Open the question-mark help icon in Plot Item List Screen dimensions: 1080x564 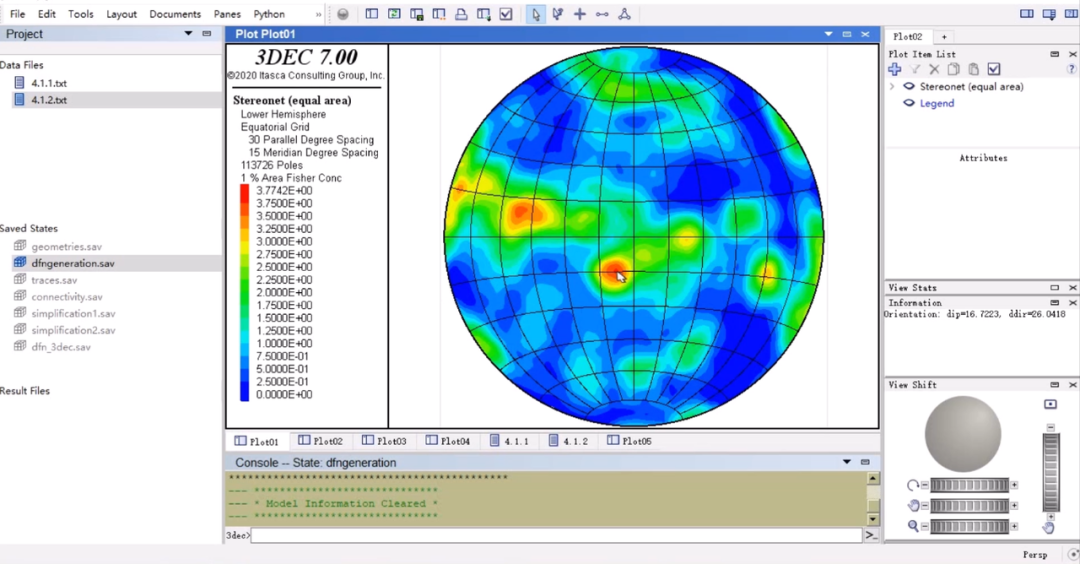1071,69
